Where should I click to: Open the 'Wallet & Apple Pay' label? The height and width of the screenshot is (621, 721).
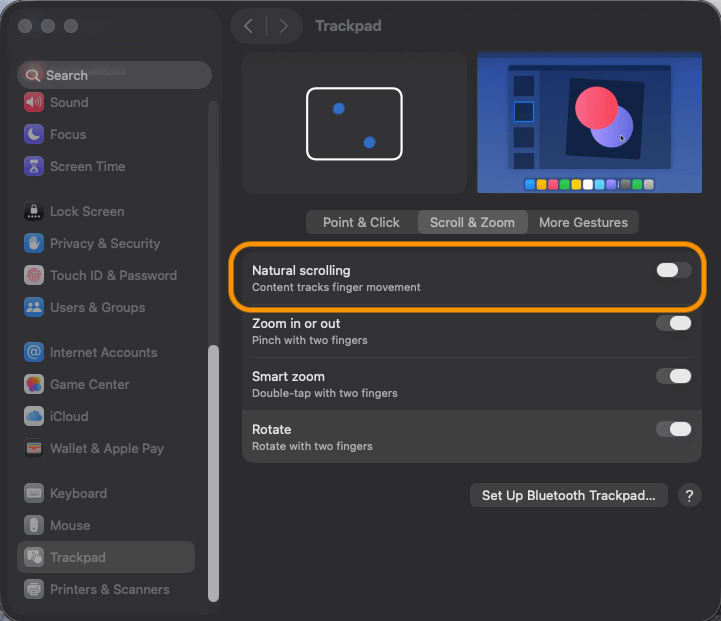pyautogui.click(x=107, y=448)
